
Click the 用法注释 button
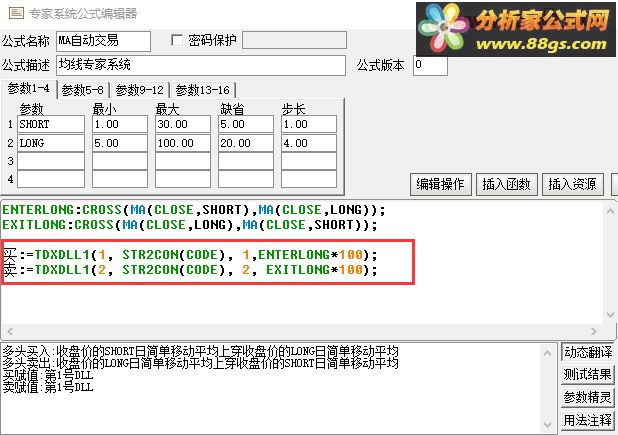(588, 420)
